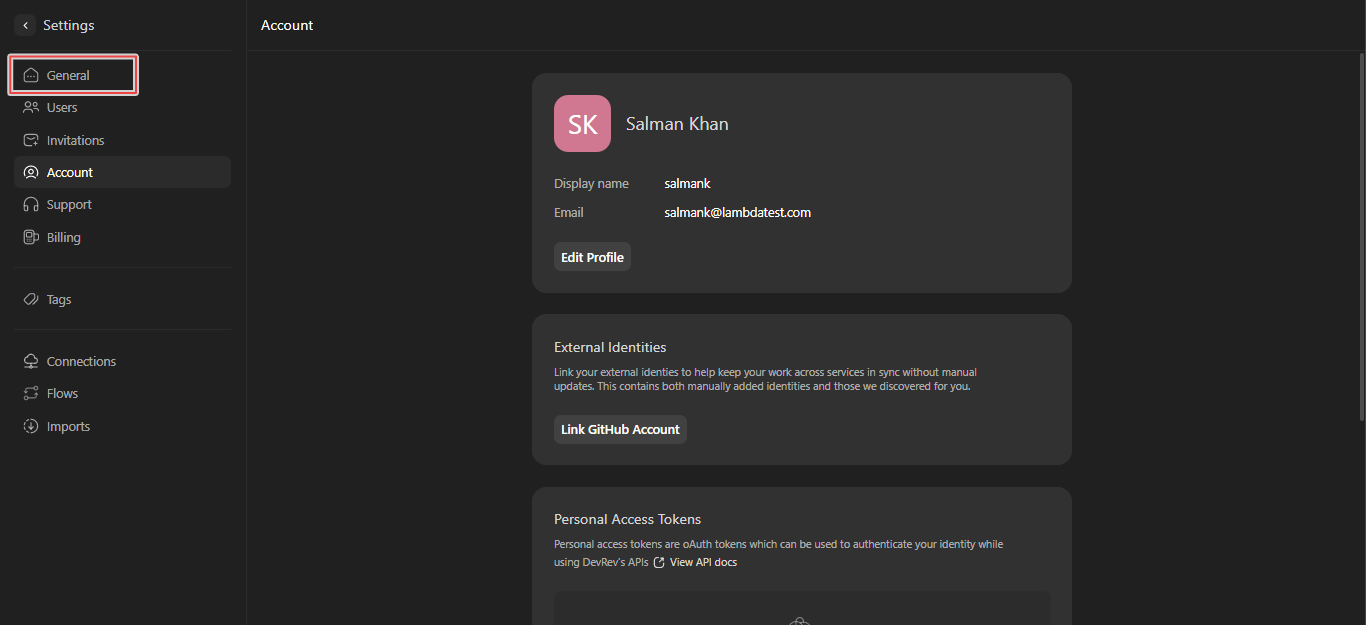This screenshot has height=625, width=1366.
Task: Click the Connections cloud icon
Action: [x=31, y=362]
